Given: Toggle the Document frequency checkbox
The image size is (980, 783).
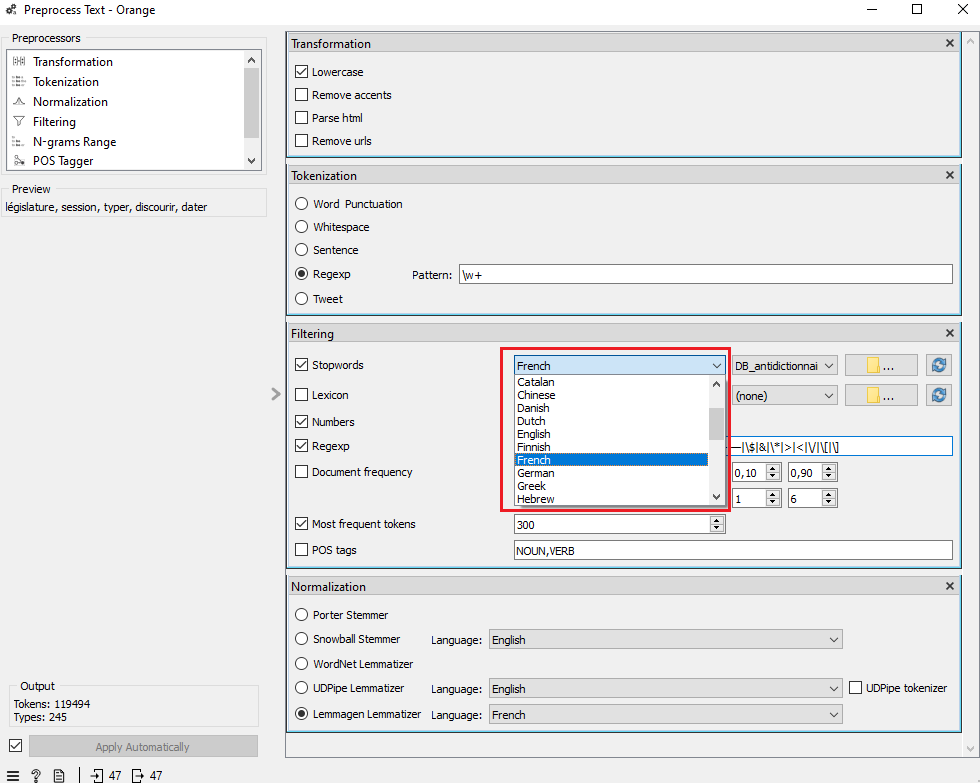Looking at the screenshot, I should [x=302, y=472].
